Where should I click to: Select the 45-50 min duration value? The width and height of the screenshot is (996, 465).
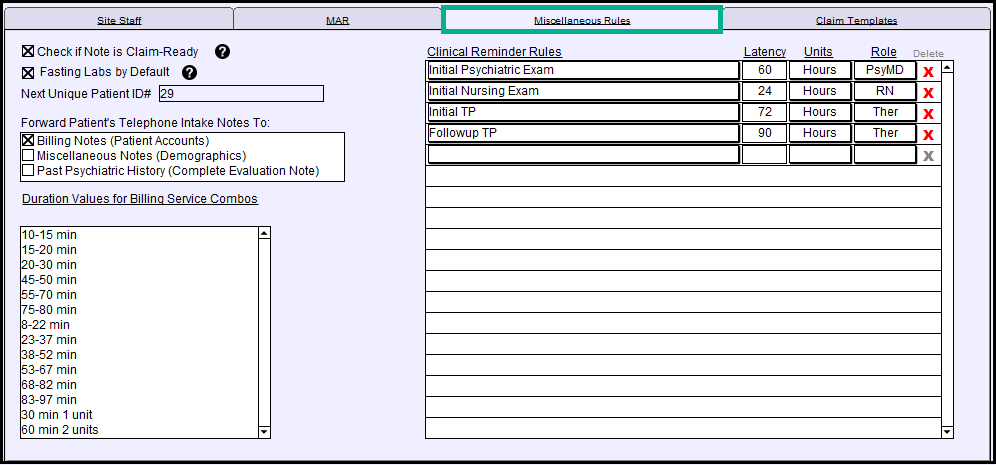pyautogui.click(x=49, y=280)
